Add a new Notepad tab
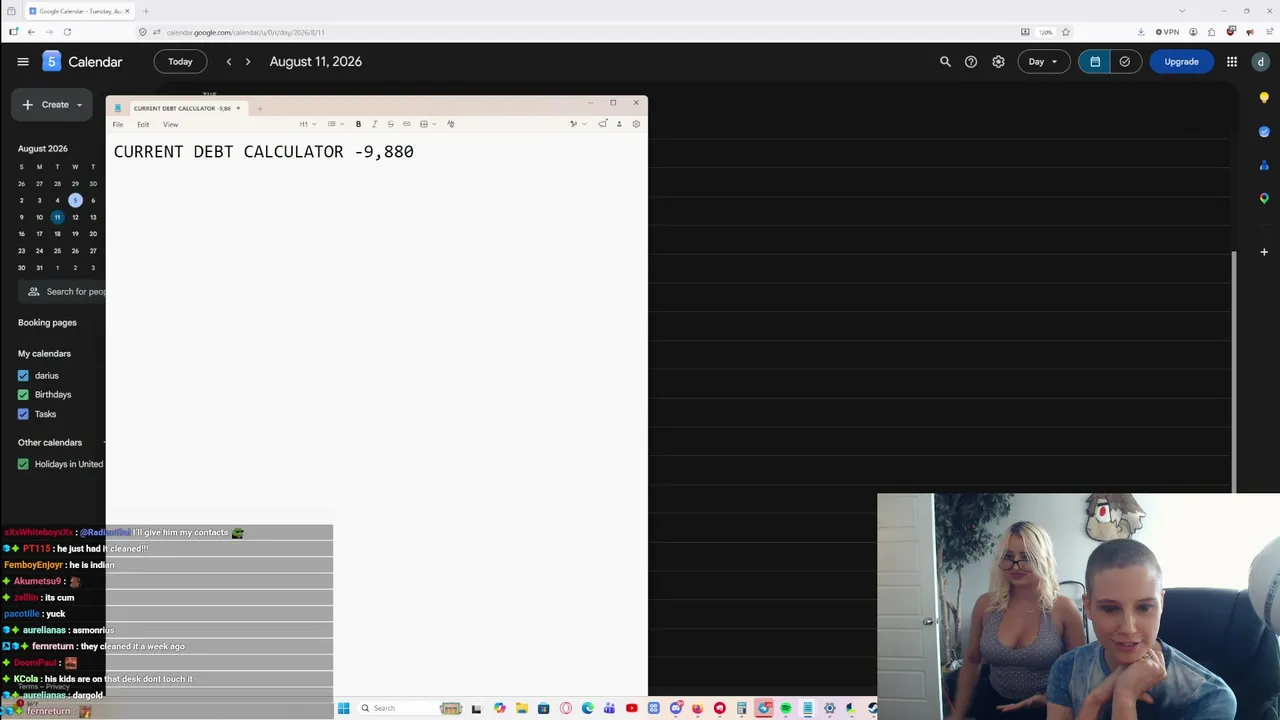The height and width of the screenshot is (720, 1280). point(259,108)
